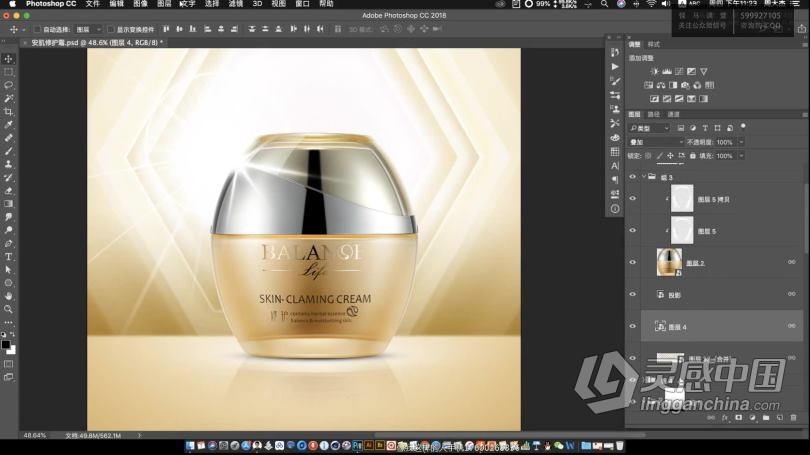
Task: Select the Clone Stamp tool
Action: 9,164
